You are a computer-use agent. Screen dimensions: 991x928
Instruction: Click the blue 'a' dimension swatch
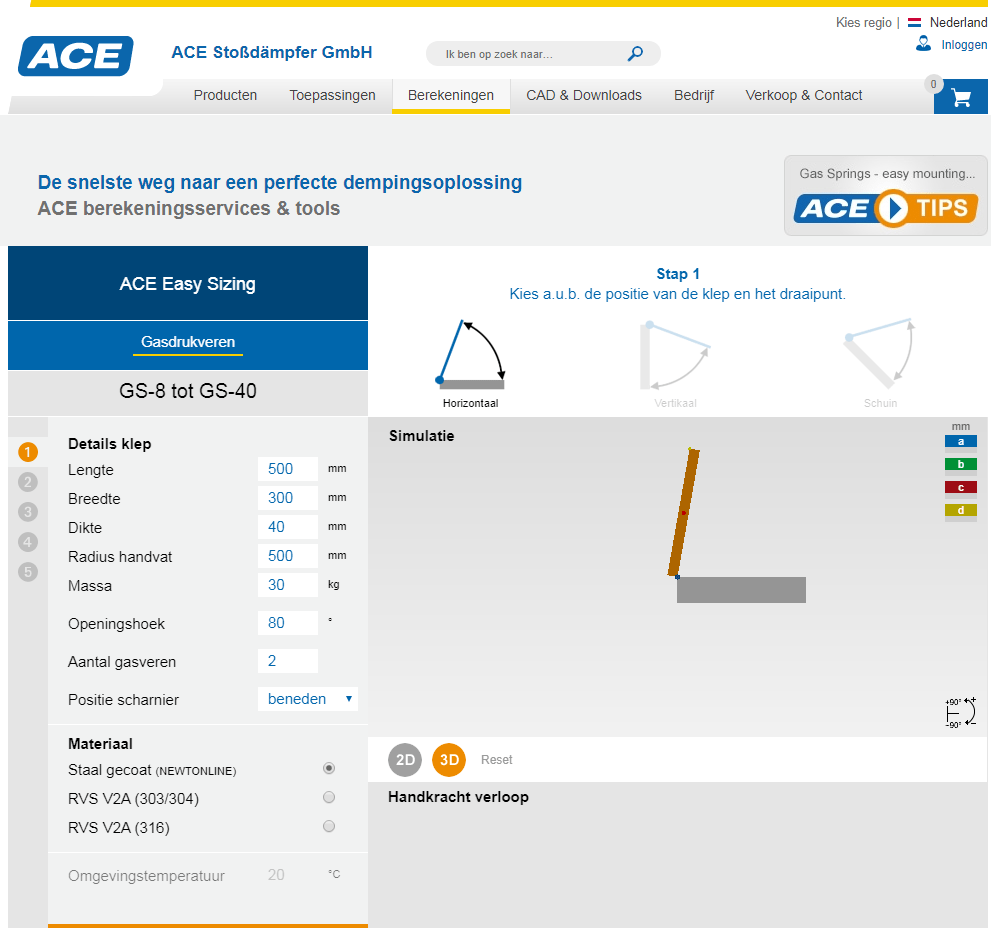click(961, 441)
